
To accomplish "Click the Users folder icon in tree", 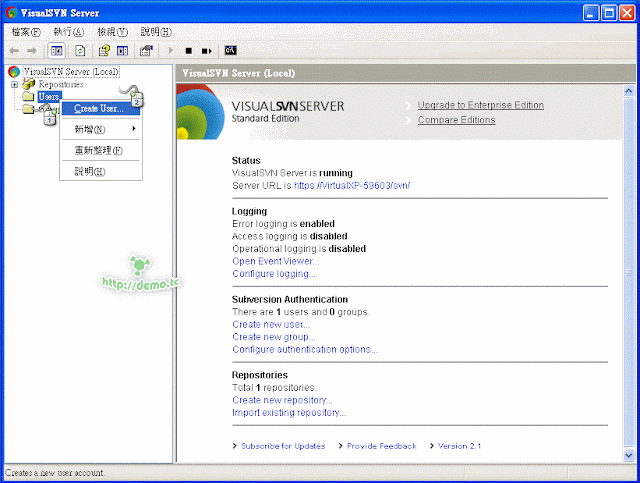I will click(x=28, y=97).
